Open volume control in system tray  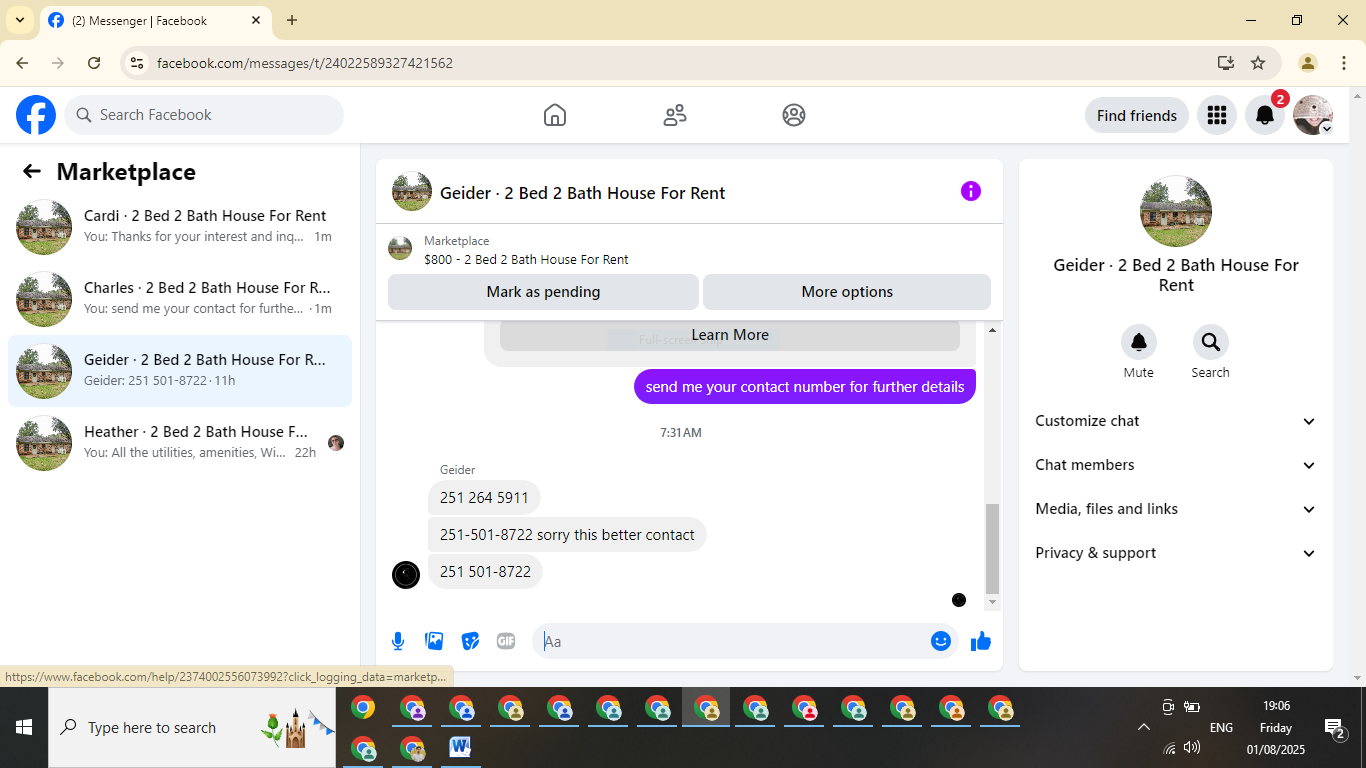pos(1192,747)
